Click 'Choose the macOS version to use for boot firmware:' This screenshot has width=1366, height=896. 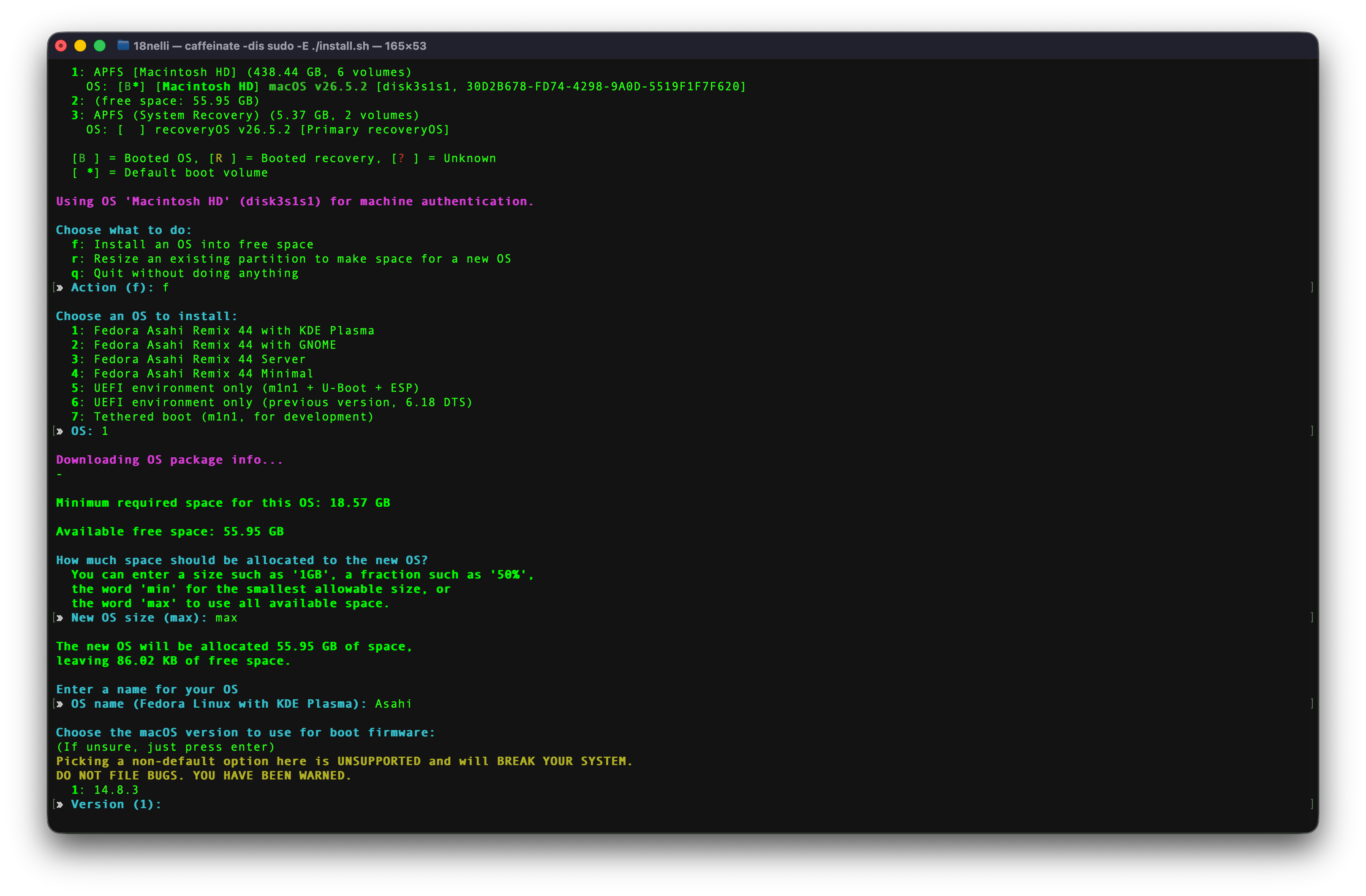[246, 733]
